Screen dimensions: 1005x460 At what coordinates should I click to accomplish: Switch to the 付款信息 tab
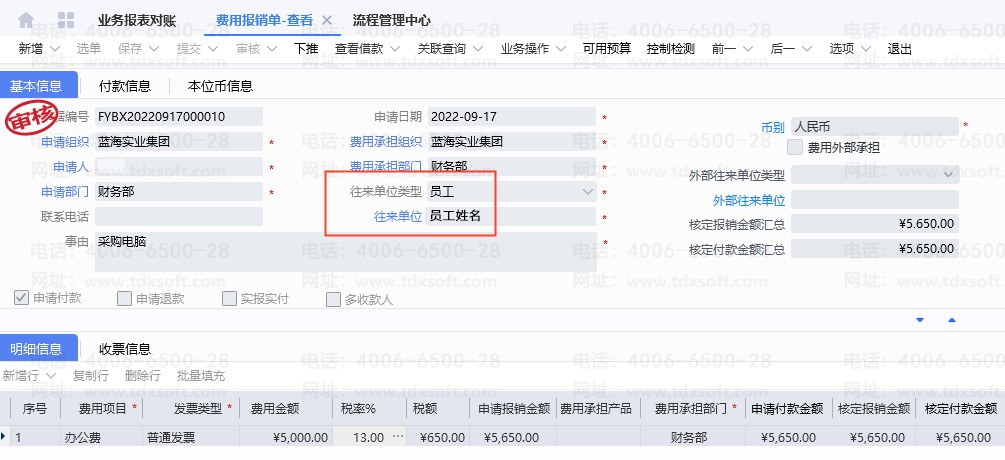click(x=125, y=86)
